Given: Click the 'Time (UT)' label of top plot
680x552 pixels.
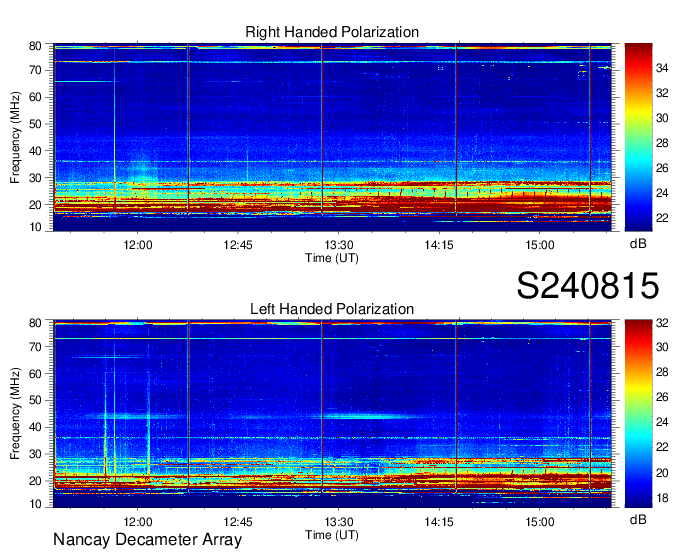Looking at the screenshot, I should click(x=332, y=258).
